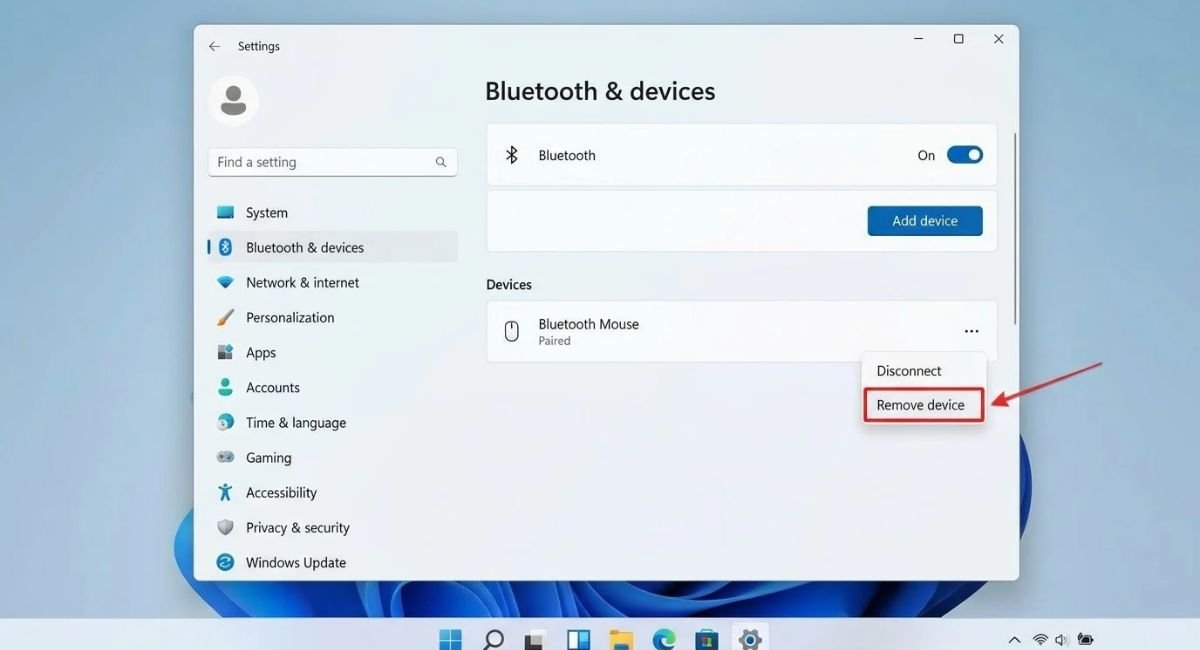Click the System monitor icon in sidebar

point(225,213)
